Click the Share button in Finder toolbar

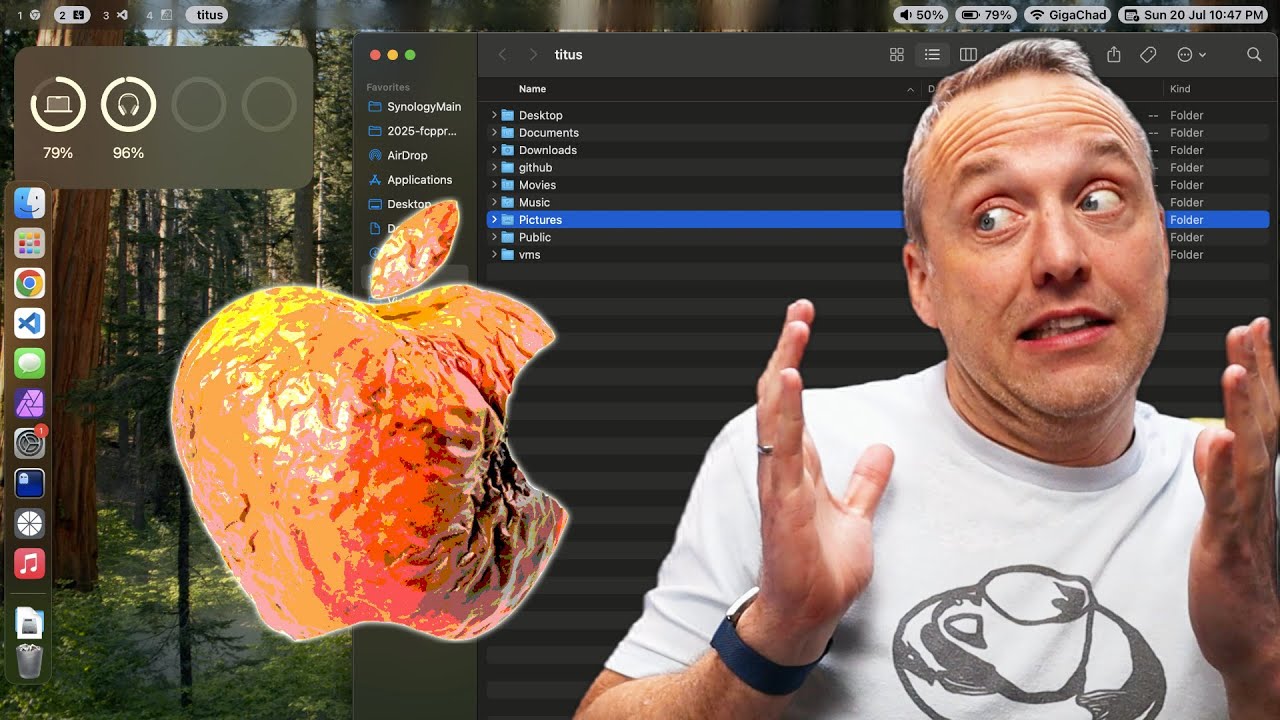1114,55
